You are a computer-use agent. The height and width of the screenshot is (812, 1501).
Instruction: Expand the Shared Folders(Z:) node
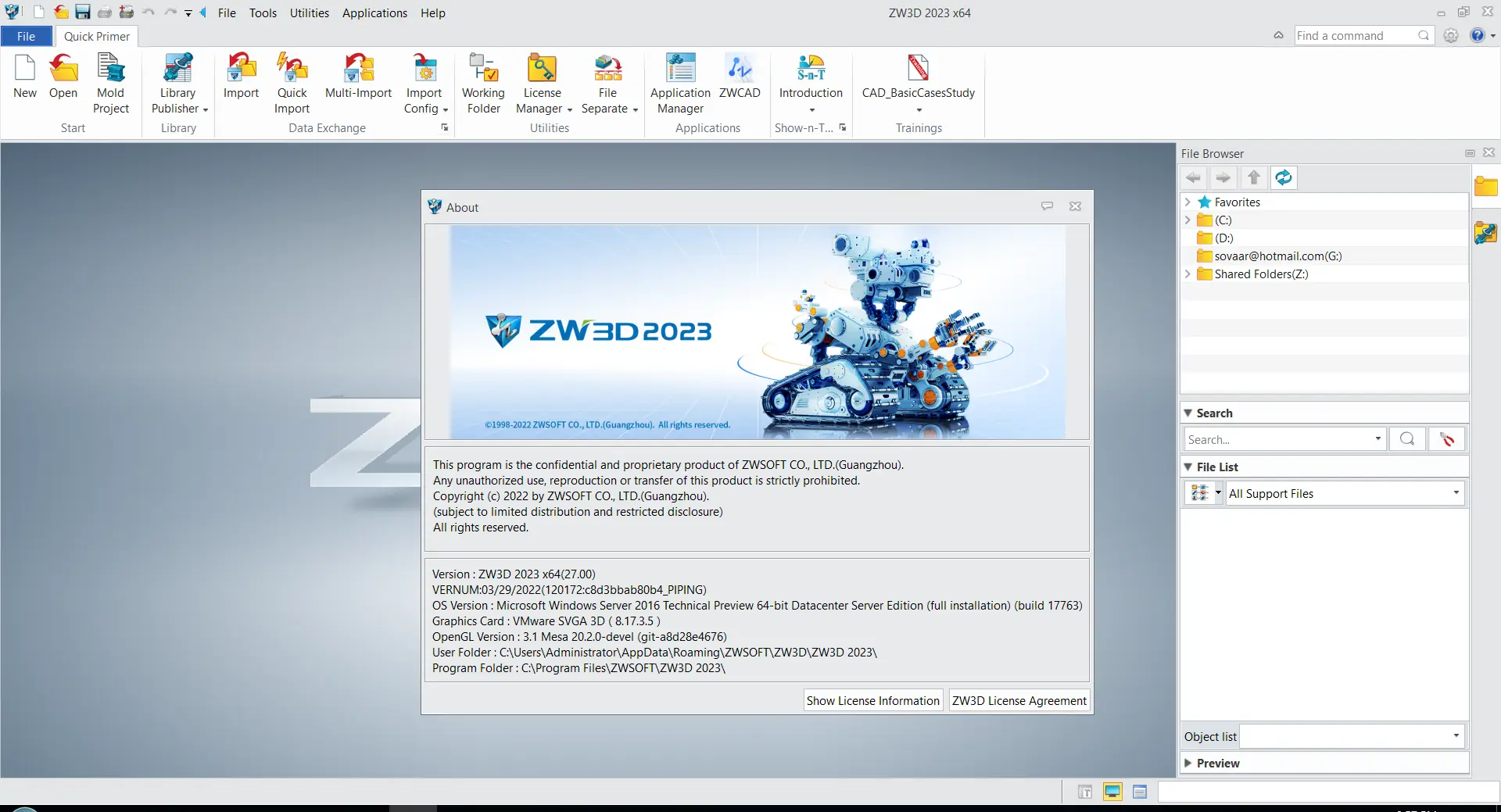pyautogui.click(x=1188, y=274)
